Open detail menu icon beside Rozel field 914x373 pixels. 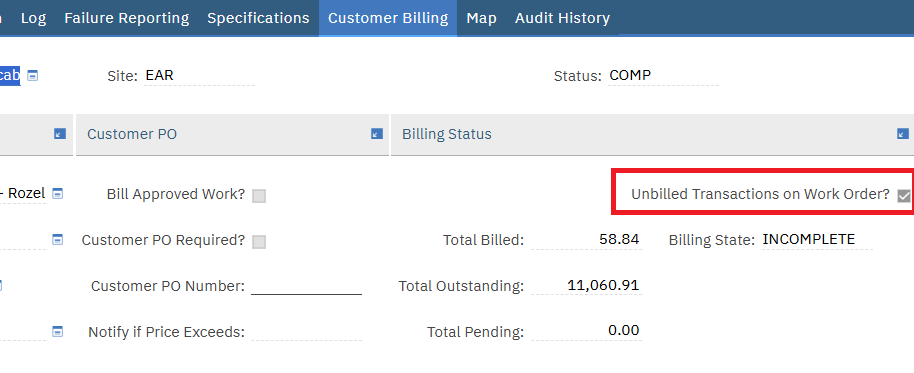(57, 193)
